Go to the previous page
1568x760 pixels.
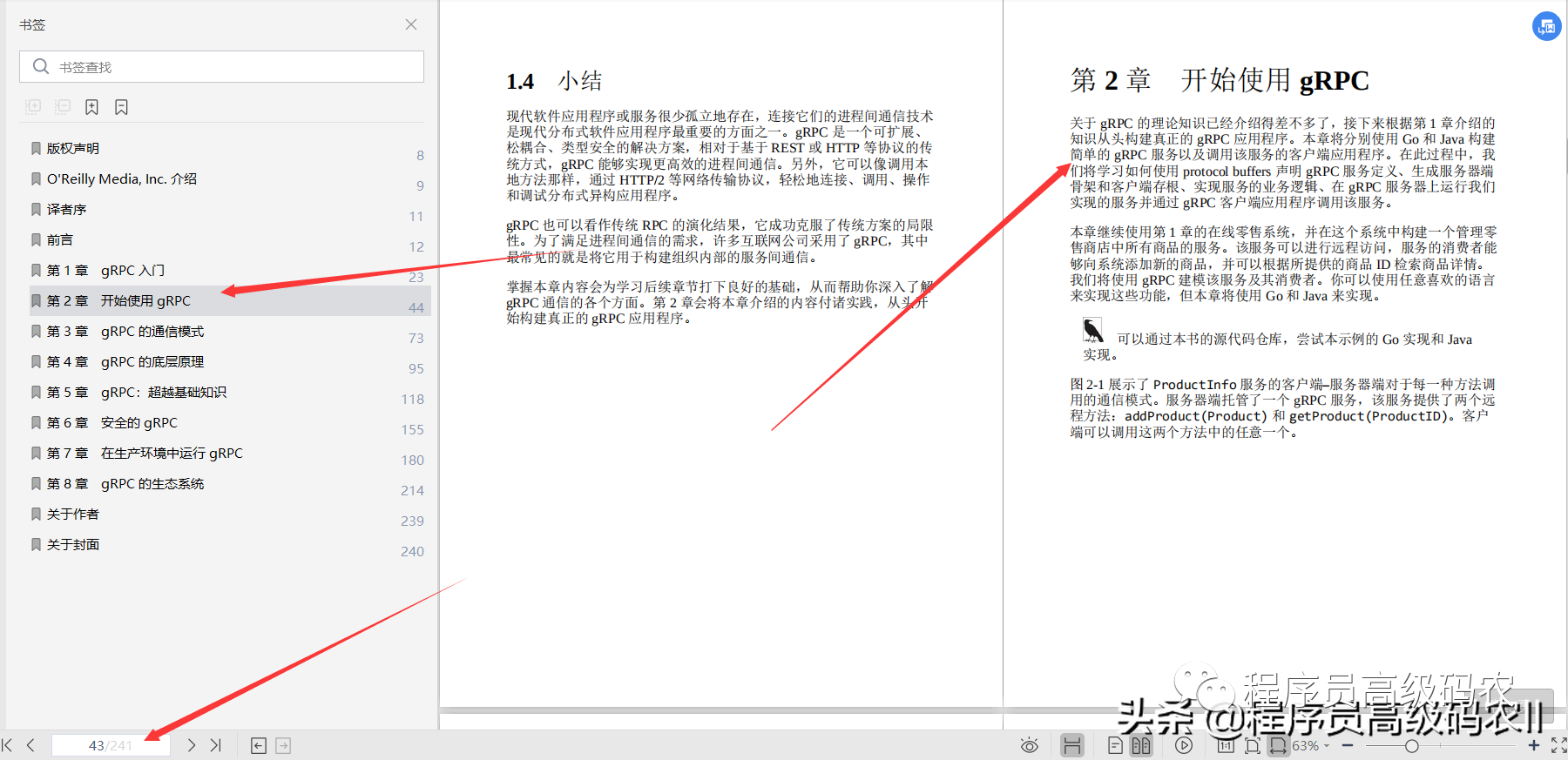pos(30,745)
